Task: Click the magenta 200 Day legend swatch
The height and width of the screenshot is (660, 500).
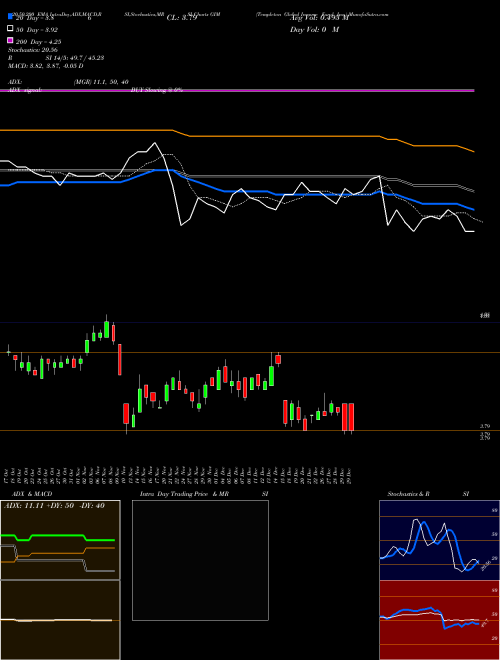Action: click(x=10, y=40)
